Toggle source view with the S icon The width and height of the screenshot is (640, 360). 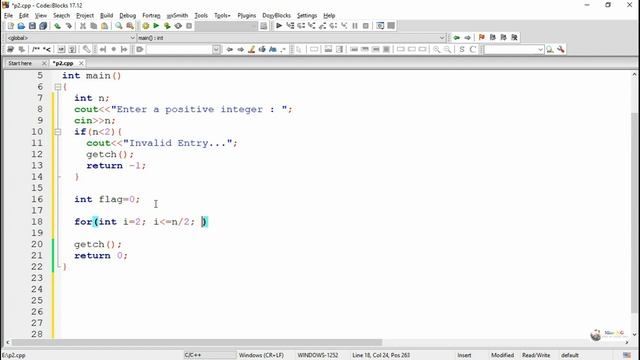tap(462, 49)
